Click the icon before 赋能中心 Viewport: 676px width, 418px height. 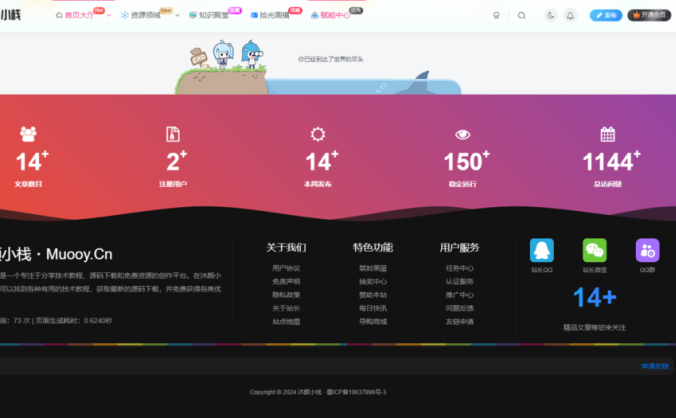(315, 15)
